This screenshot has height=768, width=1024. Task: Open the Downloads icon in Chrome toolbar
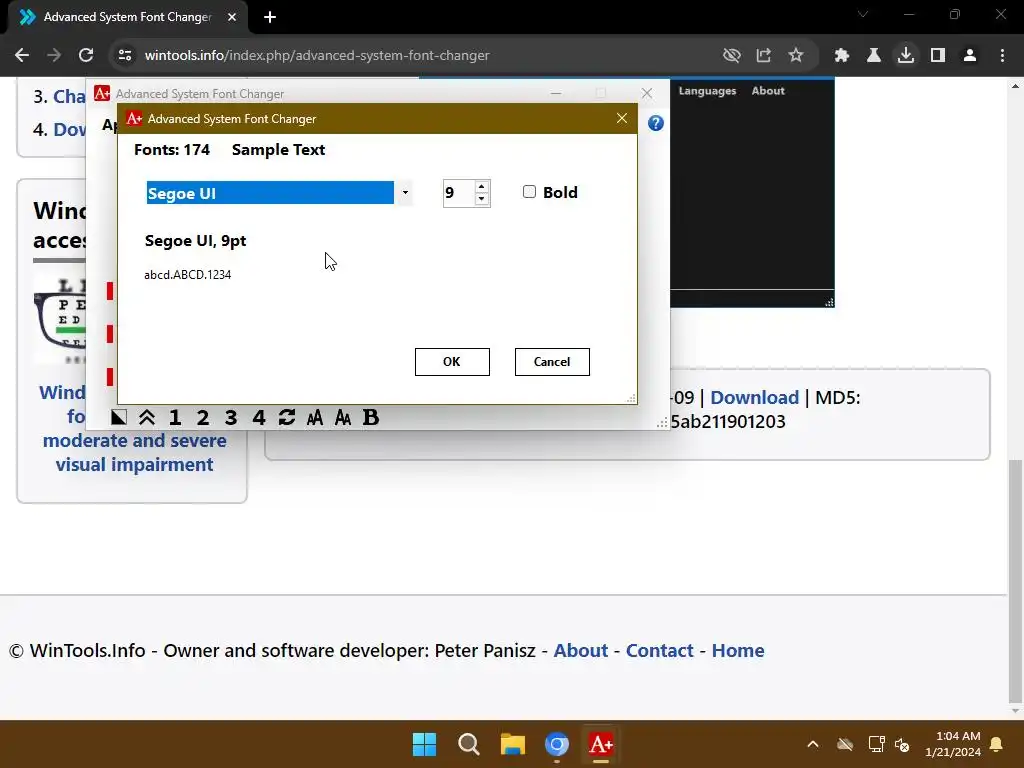click(x=906, y=55)
